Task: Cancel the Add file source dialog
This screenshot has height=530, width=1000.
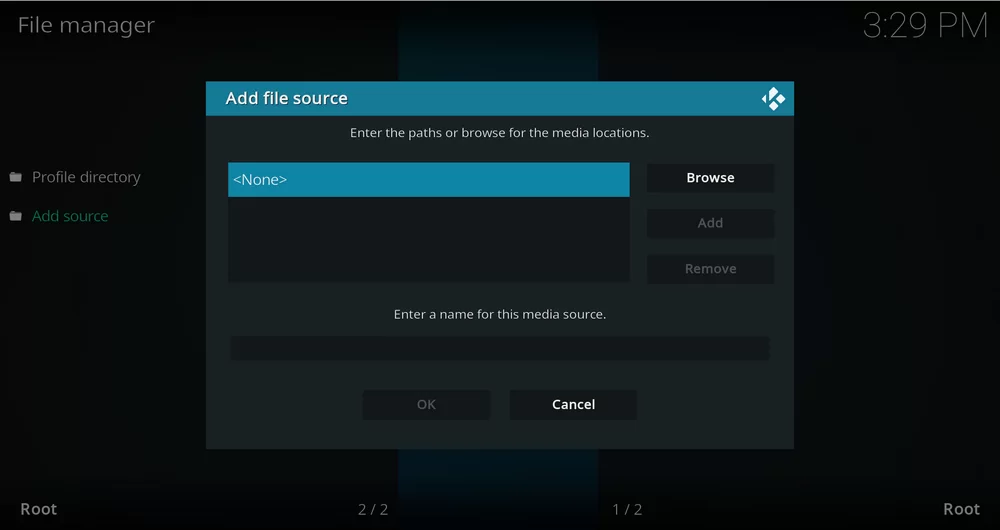Action: pyautogui.click(x=573, y=404)
